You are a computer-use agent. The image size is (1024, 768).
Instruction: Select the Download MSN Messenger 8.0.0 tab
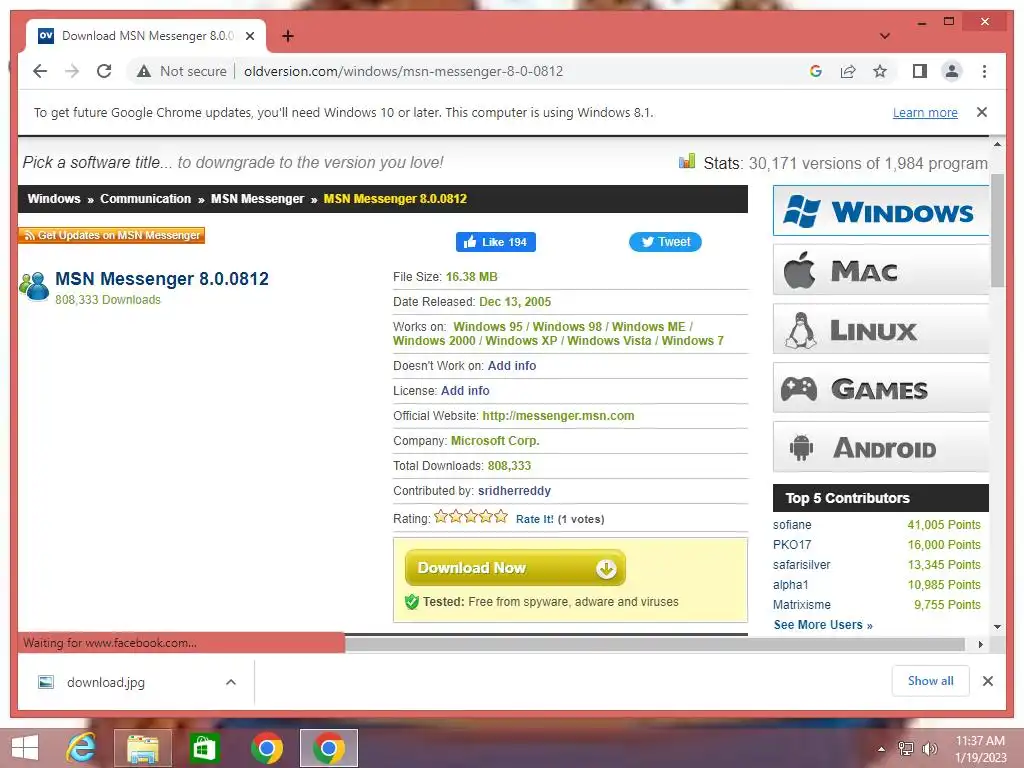pyautogui.click(x=146, y=36)
